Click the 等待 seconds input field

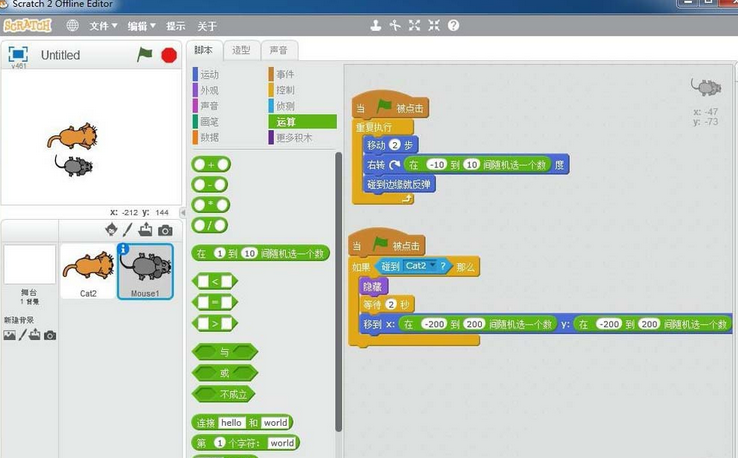pyautogui.click(x=391, y=305)
